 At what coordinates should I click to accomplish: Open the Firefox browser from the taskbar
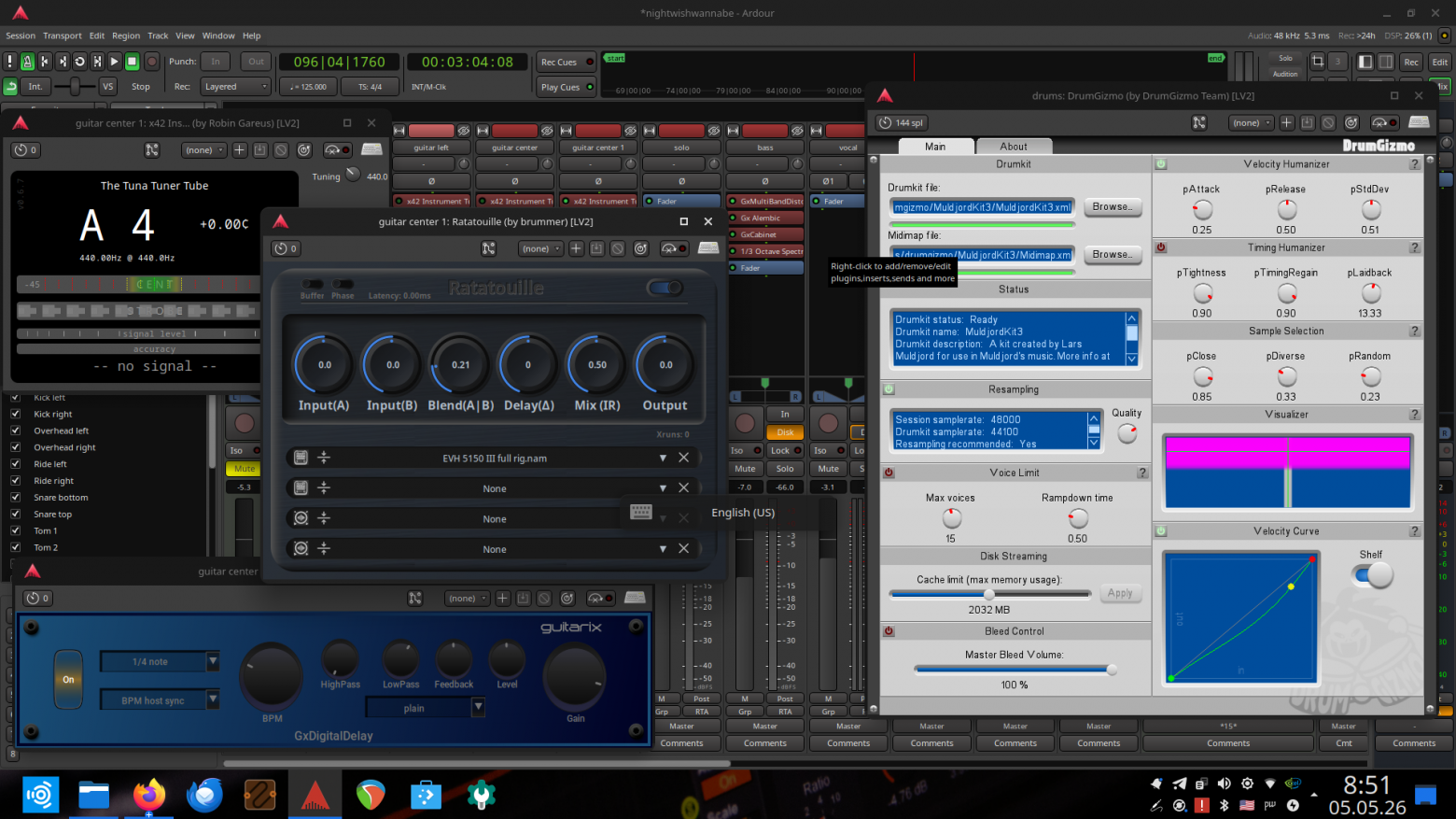point(149,795)
